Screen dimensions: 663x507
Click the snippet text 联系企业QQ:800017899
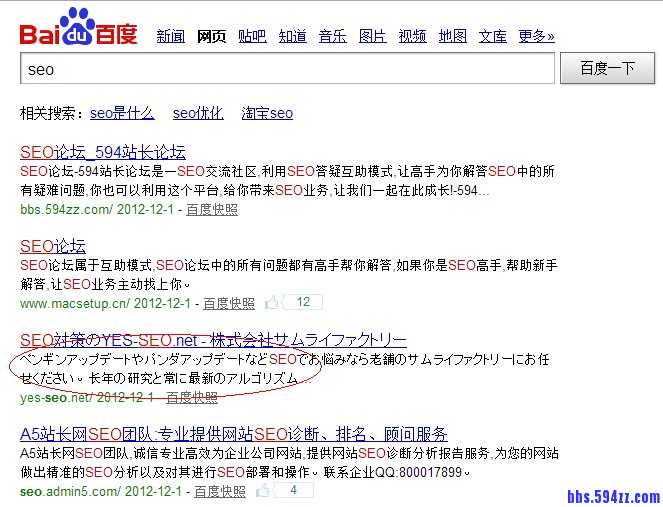[x=396, y=472]
